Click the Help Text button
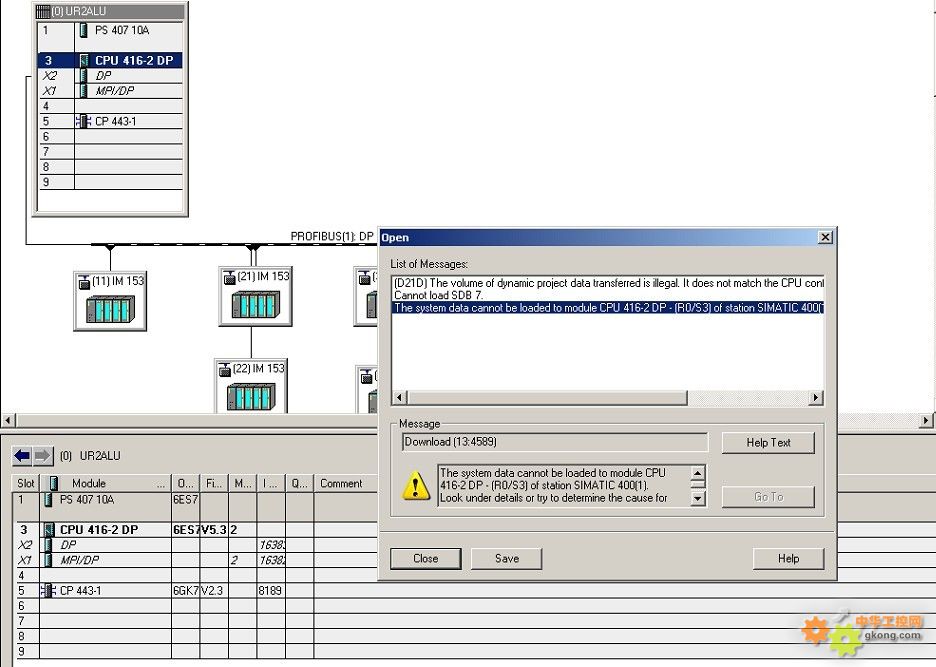Viewport: 936px width, 667px height. coord(768,442)
